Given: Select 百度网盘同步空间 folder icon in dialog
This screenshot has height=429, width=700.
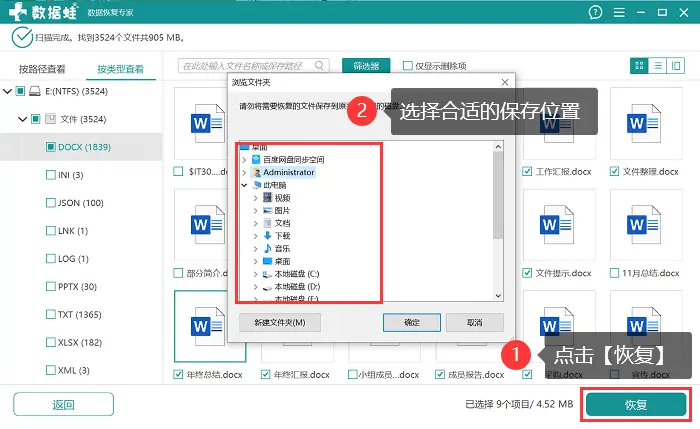Looking at the screenshot, I should pos(256,159).
